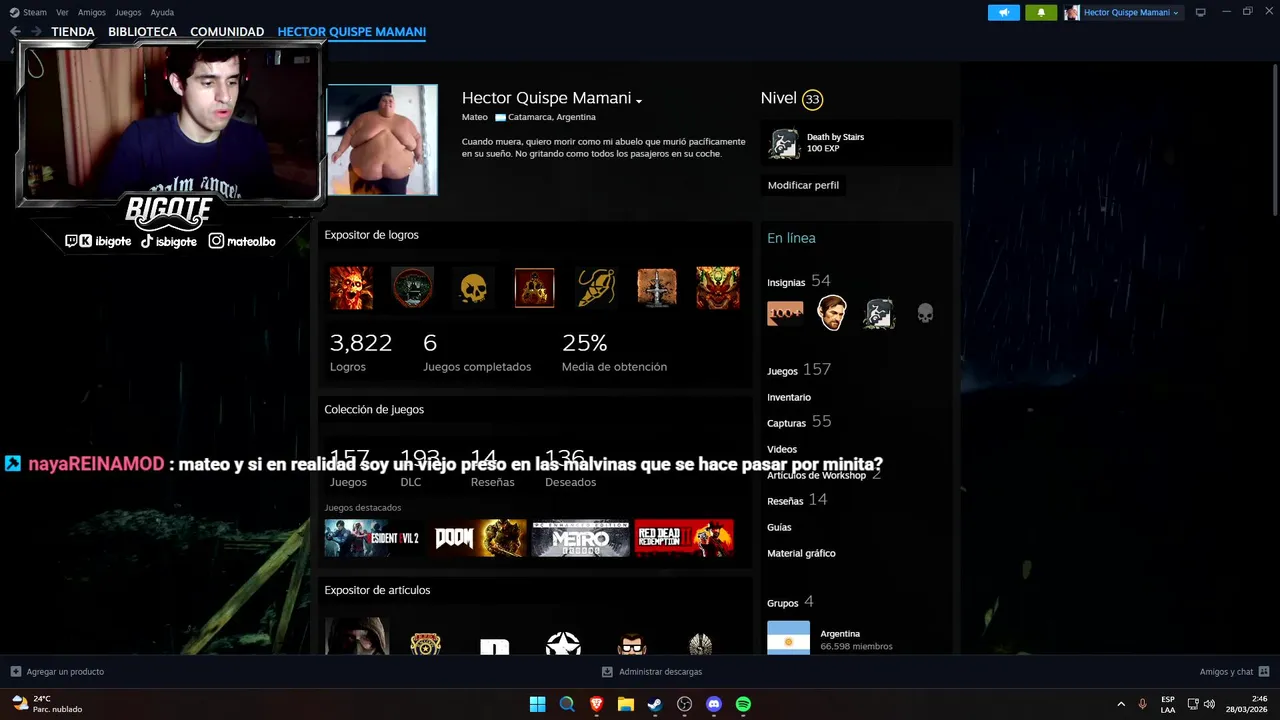The image size is (1280, 720).
Task: Click the red demon face achievement icon
Action: click(x=718, y=288)
